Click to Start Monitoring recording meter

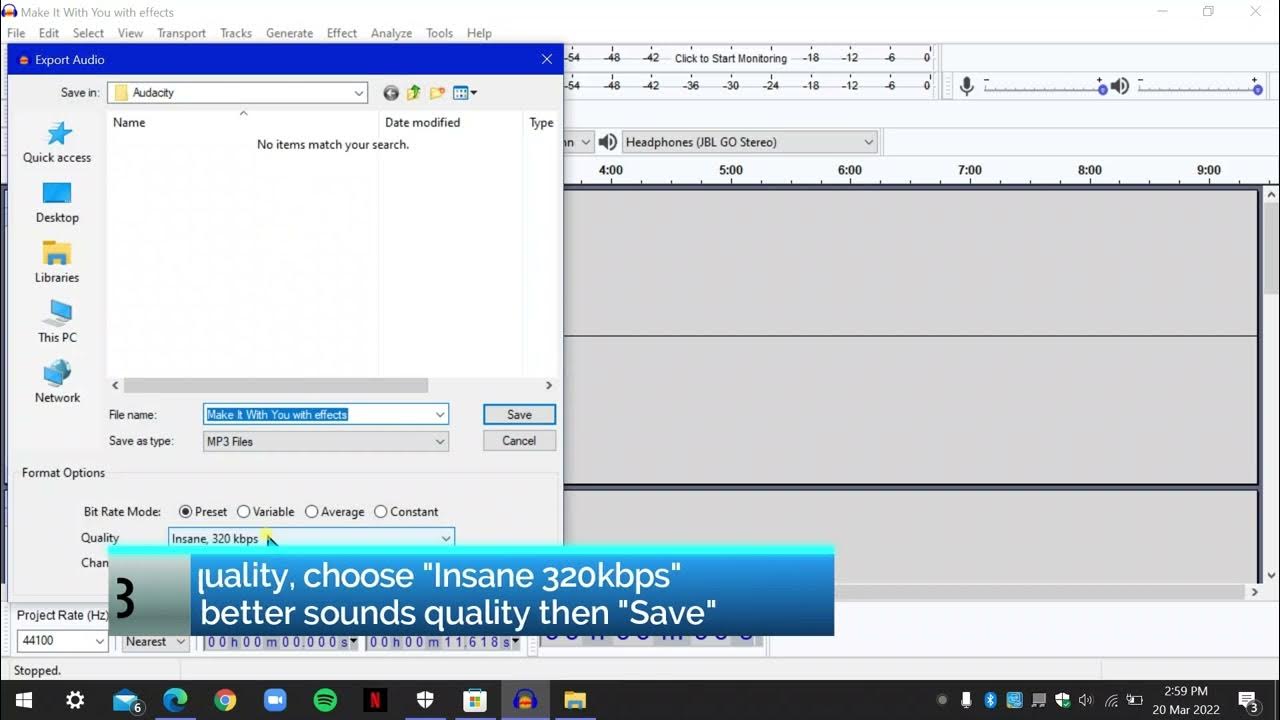pyautogui.click(x=731, y=58)
